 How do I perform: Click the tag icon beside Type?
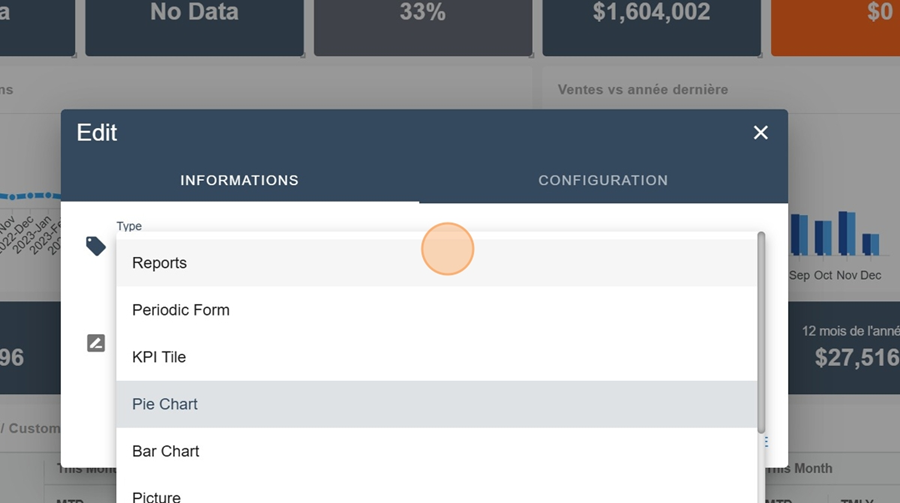pos(96,246)
